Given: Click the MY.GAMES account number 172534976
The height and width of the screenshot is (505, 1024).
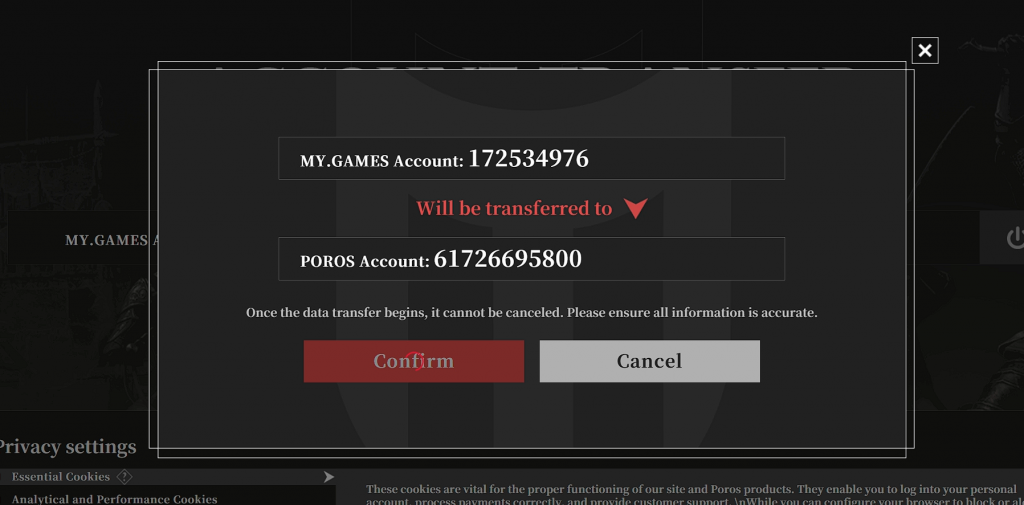Looking at the screenshot, I should click(528, 159).
